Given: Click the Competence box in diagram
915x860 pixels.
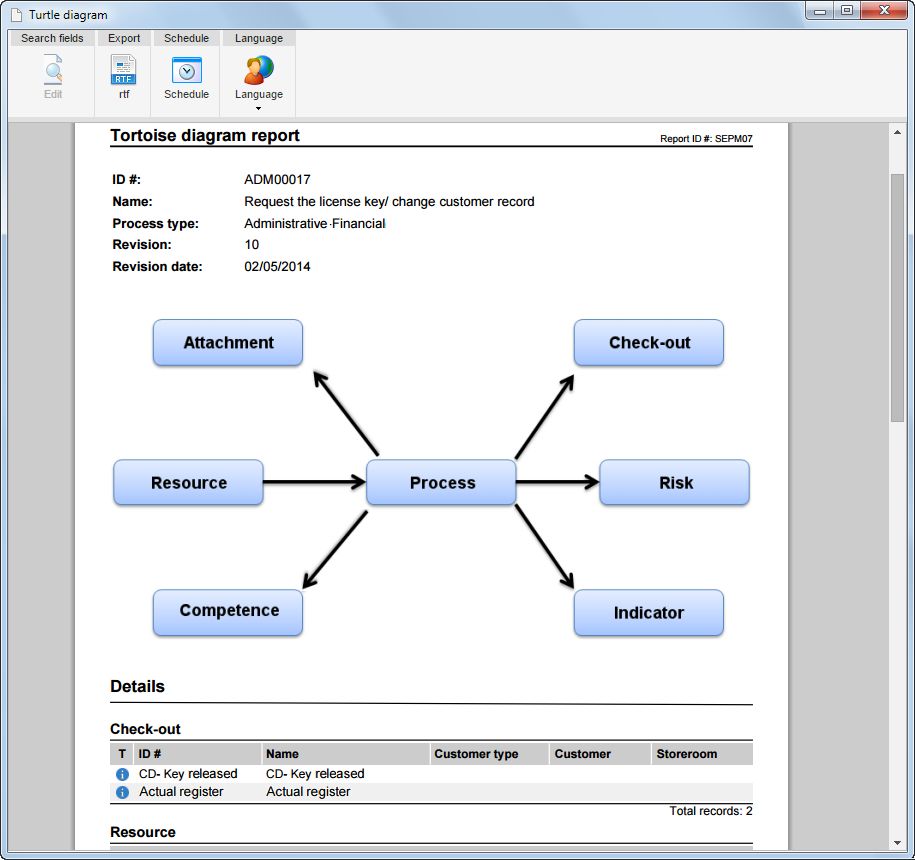Looking at the screenshot, I should point(228,612).
